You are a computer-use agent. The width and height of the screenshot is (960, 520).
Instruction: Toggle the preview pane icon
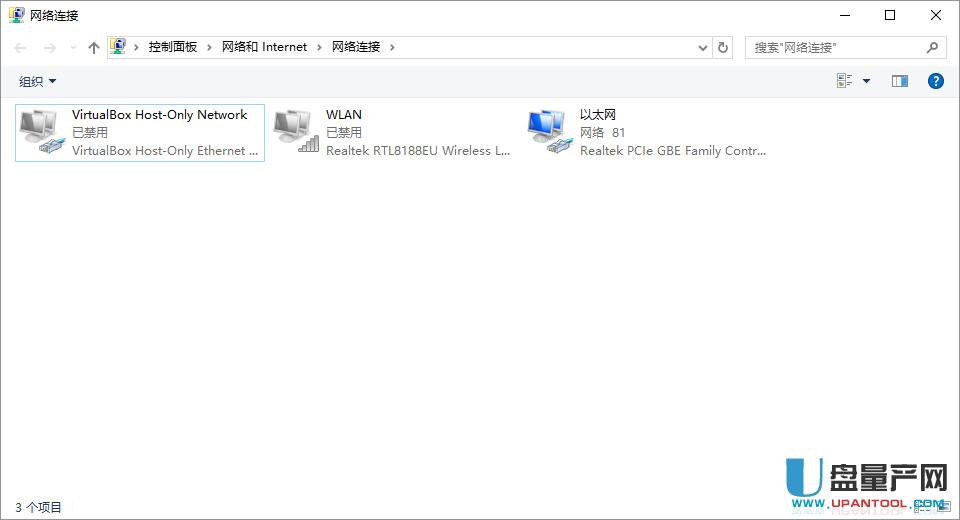click(x=900, y=81)
